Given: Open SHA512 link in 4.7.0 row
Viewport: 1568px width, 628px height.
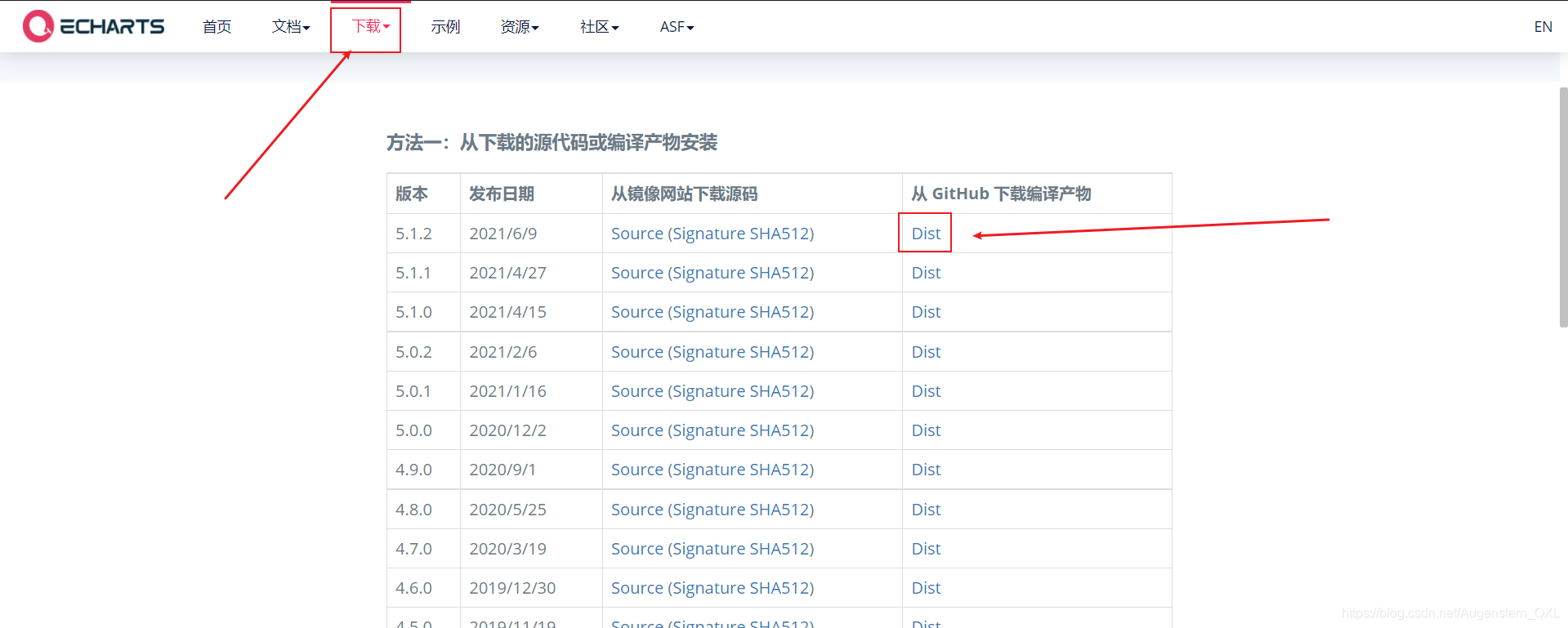Looking at the screenshot, I should [779, 549].
